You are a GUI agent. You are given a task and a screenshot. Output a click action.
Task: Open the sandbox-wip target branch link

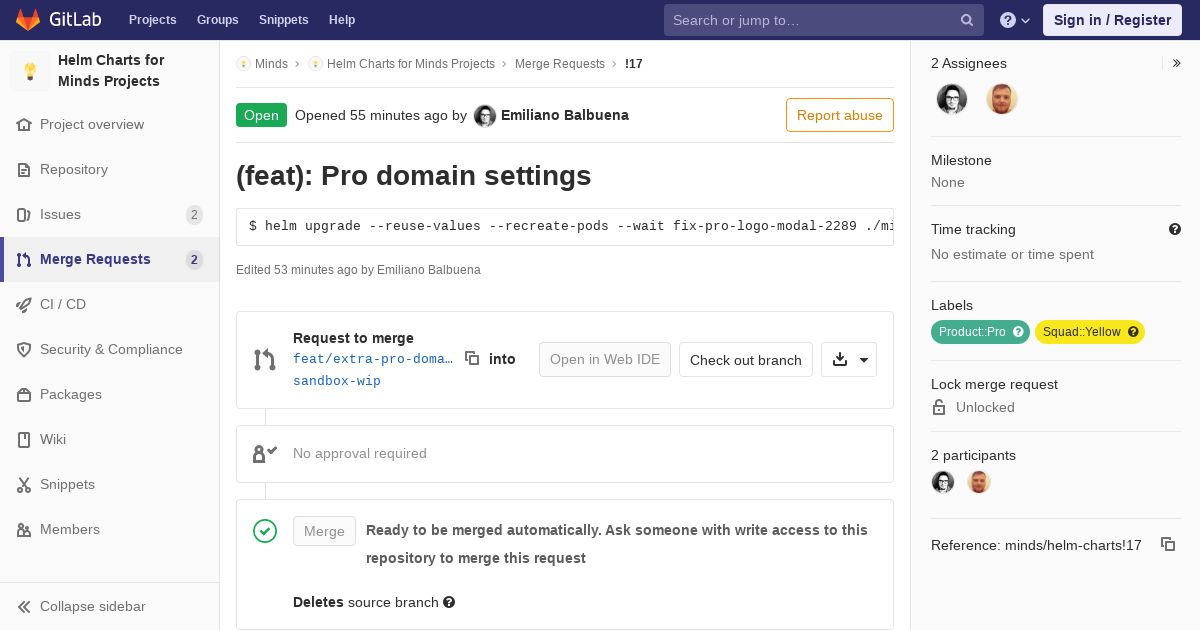(x=337, y=381)
